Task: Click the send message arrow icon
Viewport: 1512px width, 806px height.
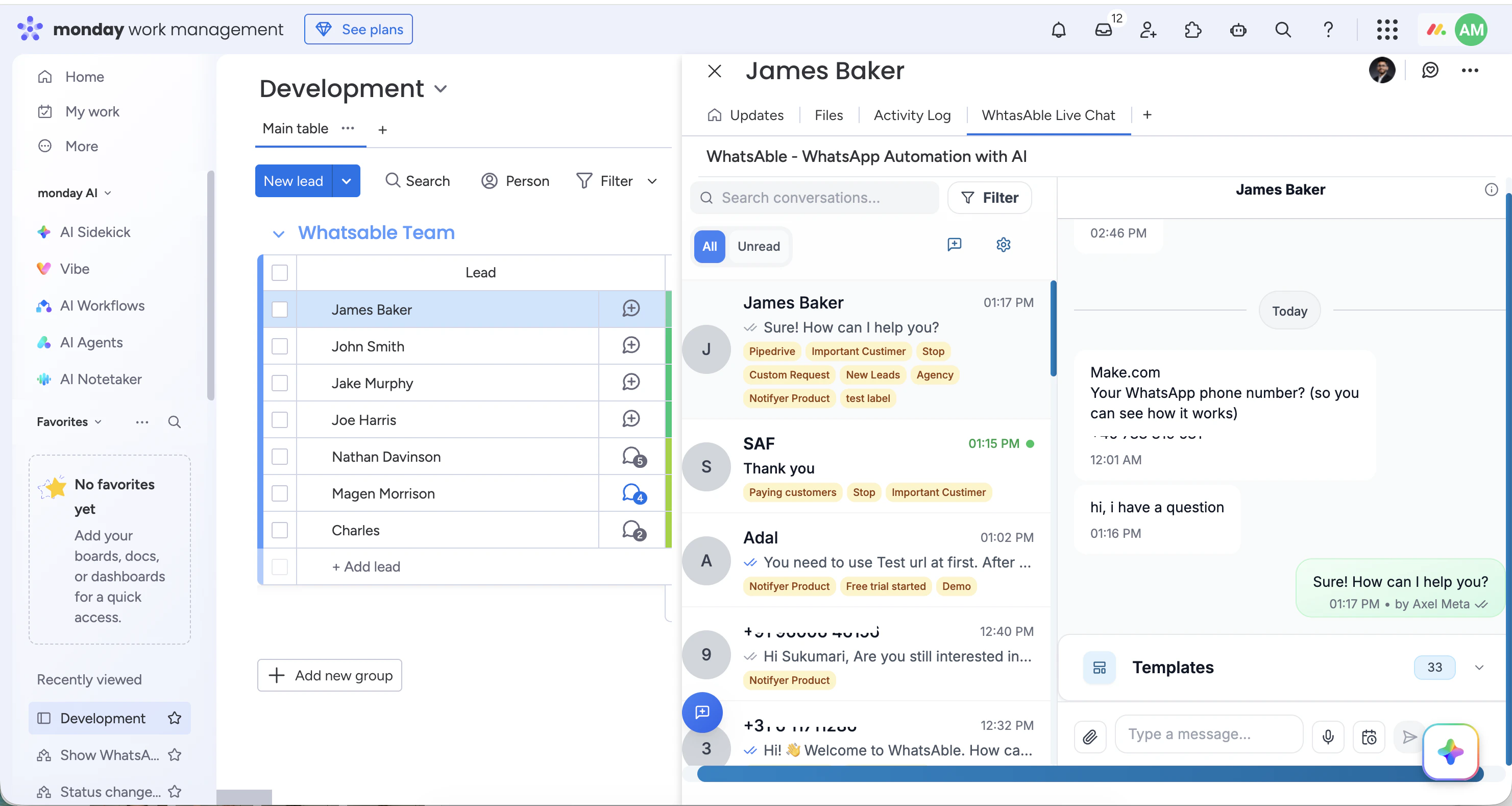Action: point(1409,737)
